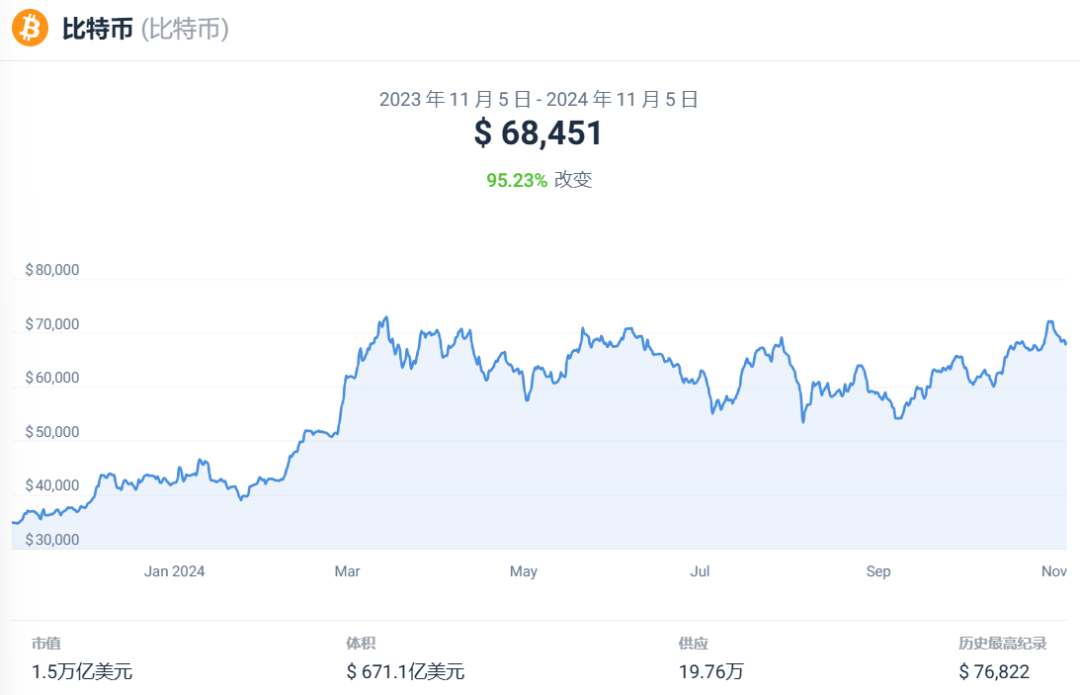
Task: Click the 历史最高纪录 all-time high label
Action: (1002, 644)
